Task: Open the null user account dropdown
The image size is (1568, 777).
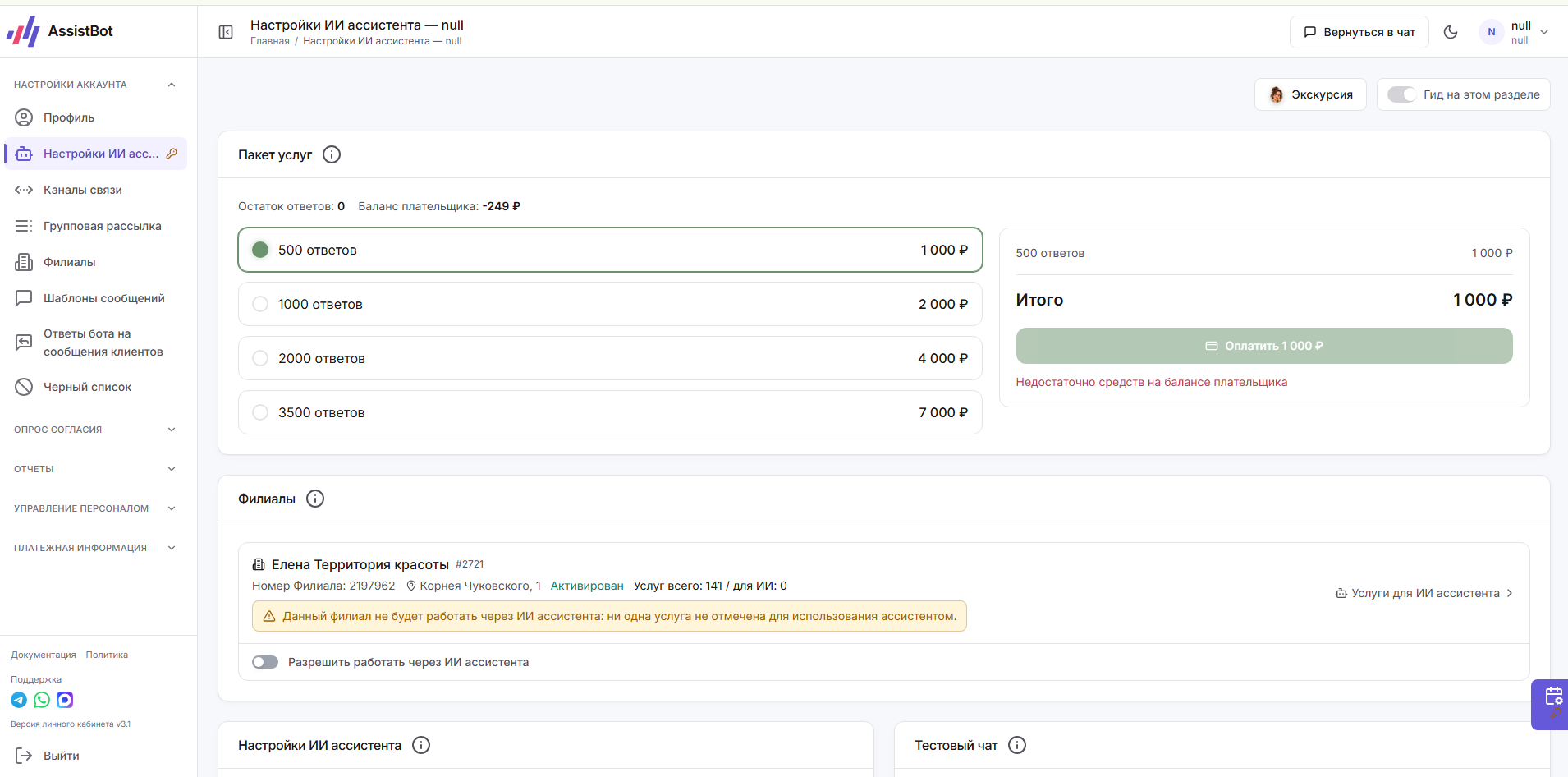Action: click(1515, 32)
